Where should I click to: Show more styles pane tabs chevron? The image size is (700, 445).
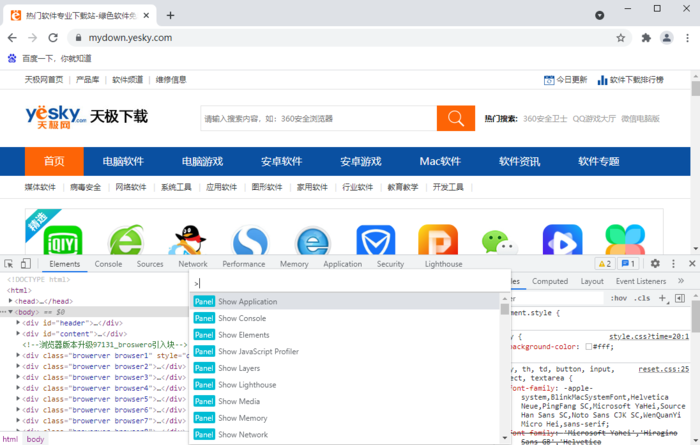(681, 281)
